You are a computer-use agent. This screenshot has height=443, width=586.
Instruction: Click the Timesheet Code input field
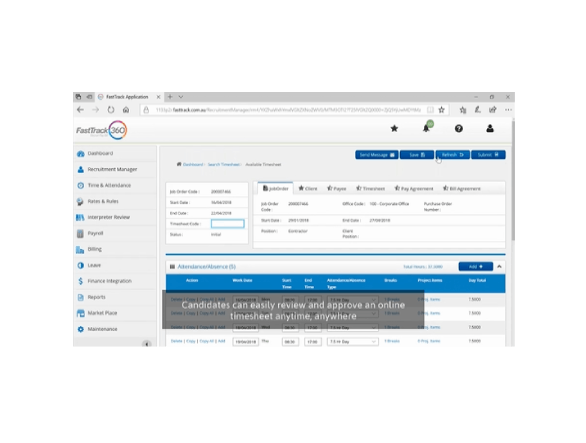[x=228, y=224]
